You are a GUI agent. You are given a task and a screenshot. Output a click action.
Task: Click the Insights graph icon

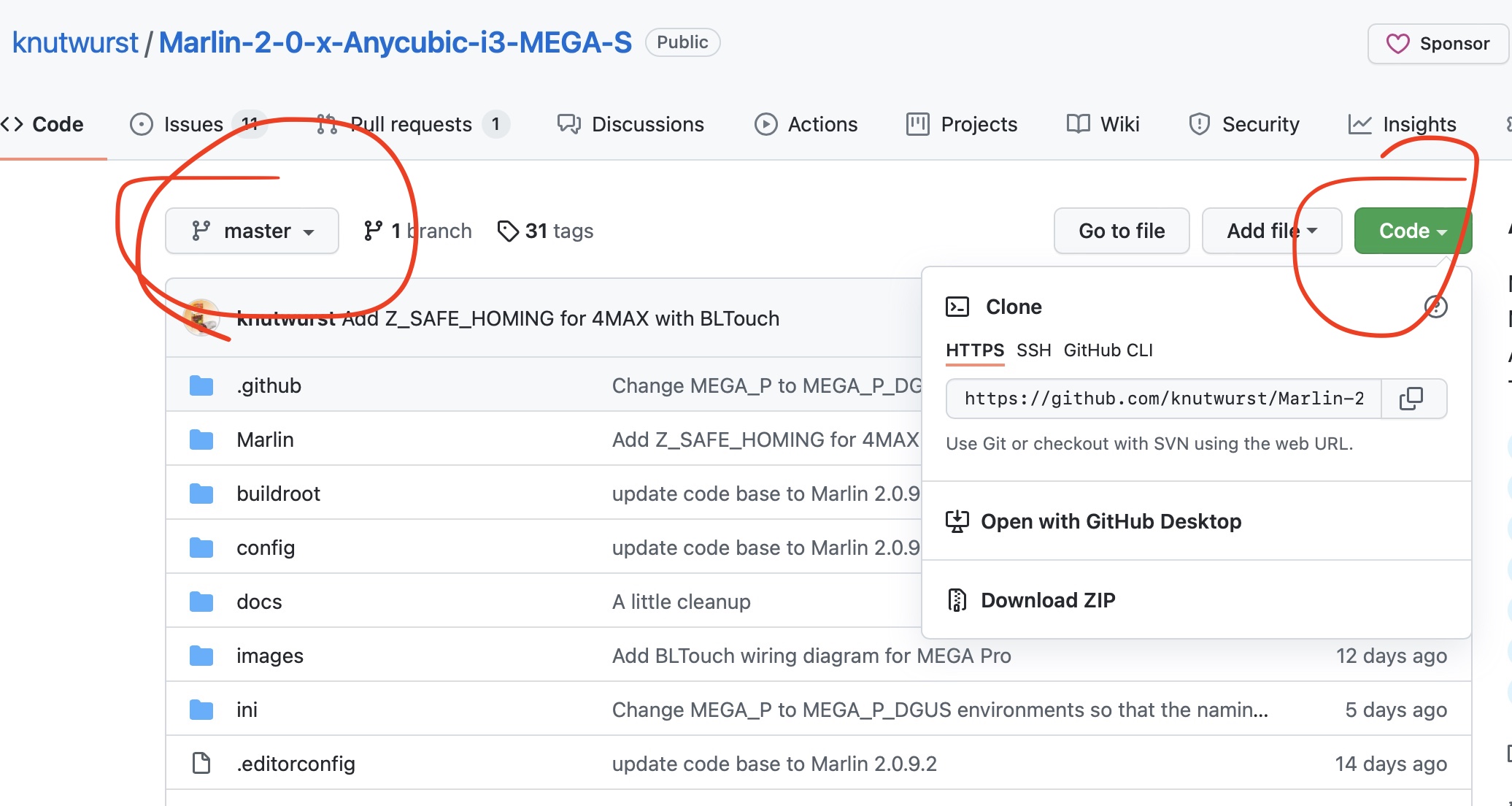(1360, 124)
